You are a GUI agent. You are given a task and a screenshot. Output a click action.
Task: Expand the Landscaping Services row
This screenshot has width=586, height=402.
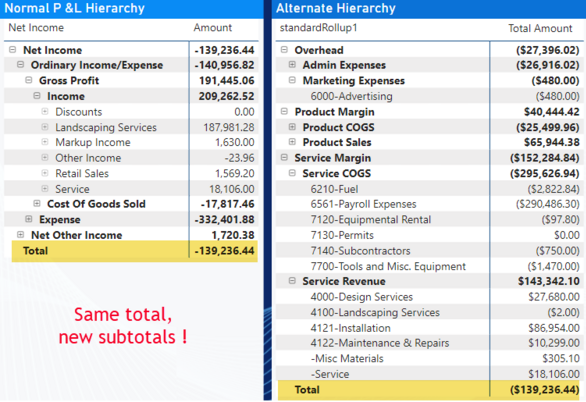45,127
